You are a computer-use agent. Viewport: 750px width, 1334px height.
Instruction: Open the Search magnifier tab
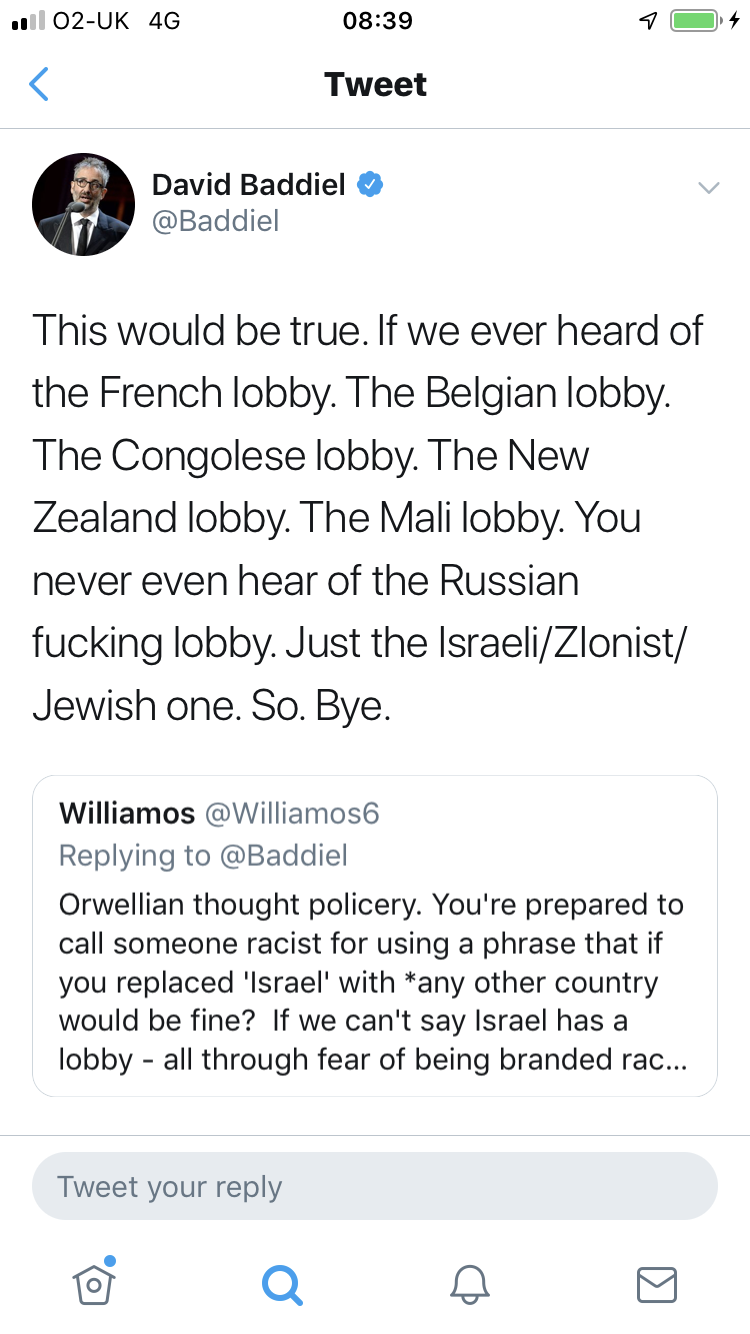(281, 1284)
